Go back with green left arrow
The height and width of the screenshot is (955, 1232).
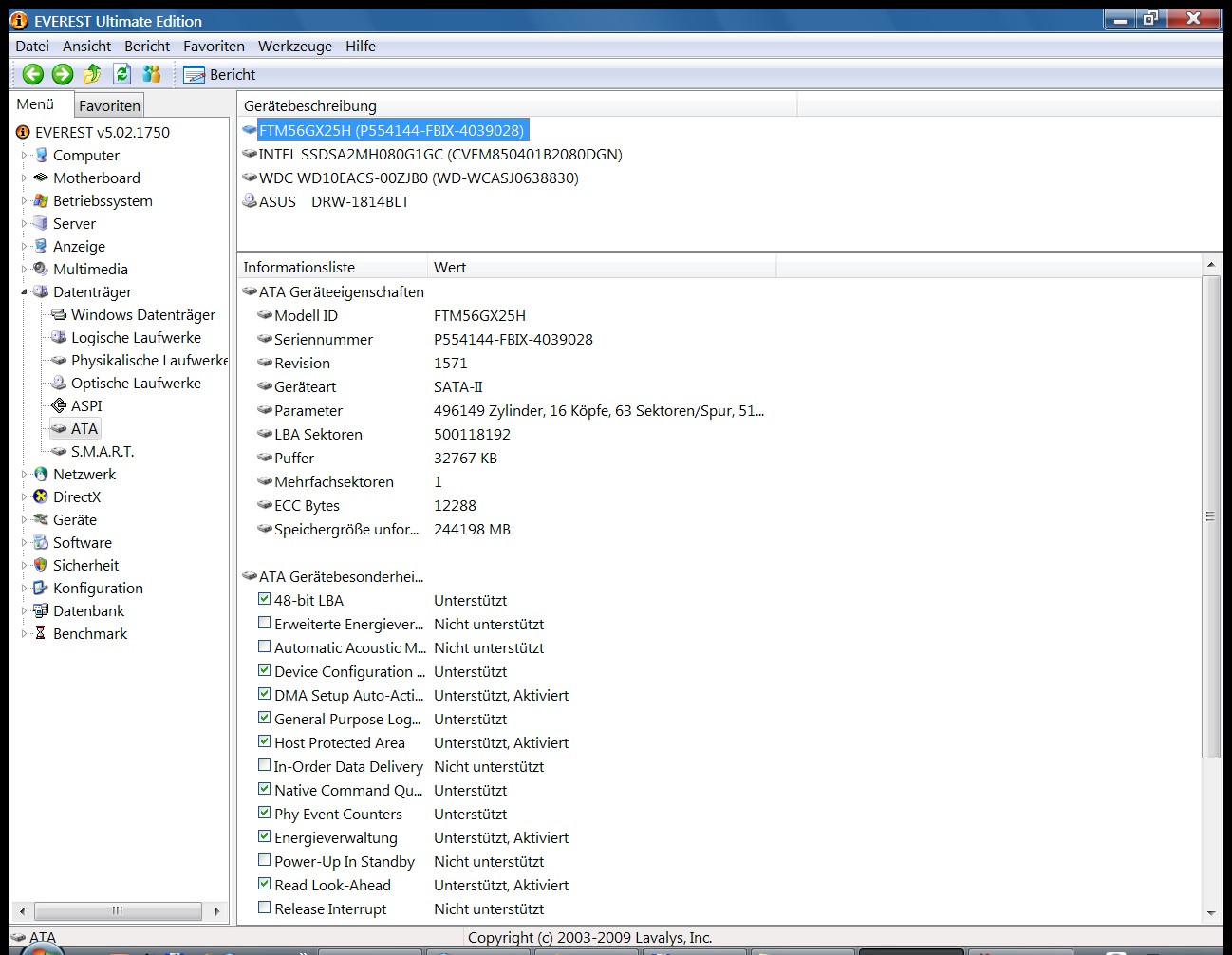[x=33, y=74]
